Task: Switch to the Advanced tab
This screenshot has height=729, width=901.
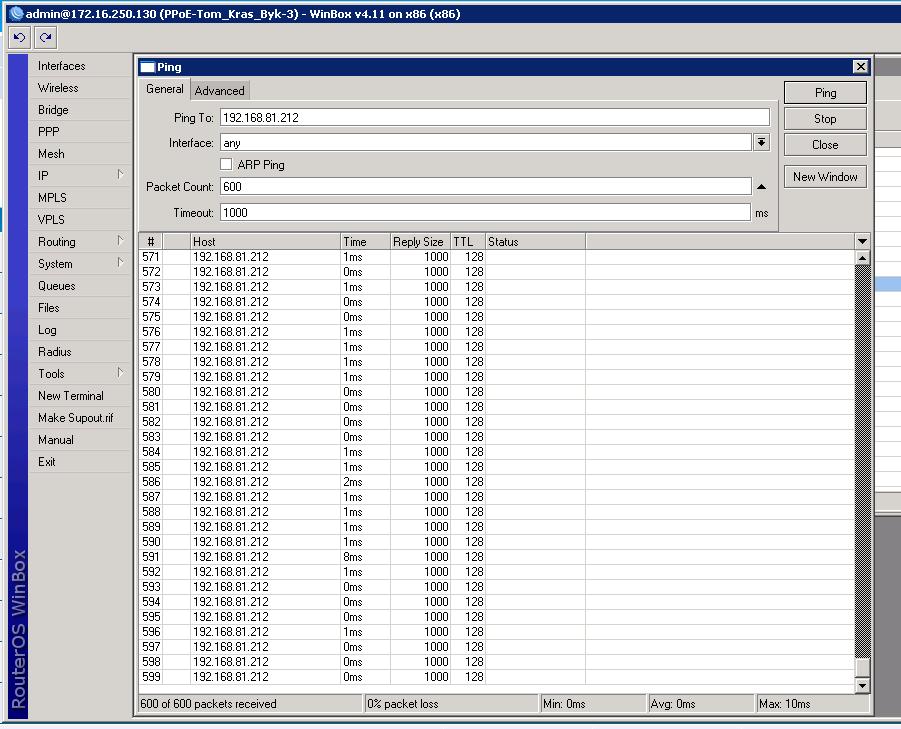Action: (x=220, y=91)
